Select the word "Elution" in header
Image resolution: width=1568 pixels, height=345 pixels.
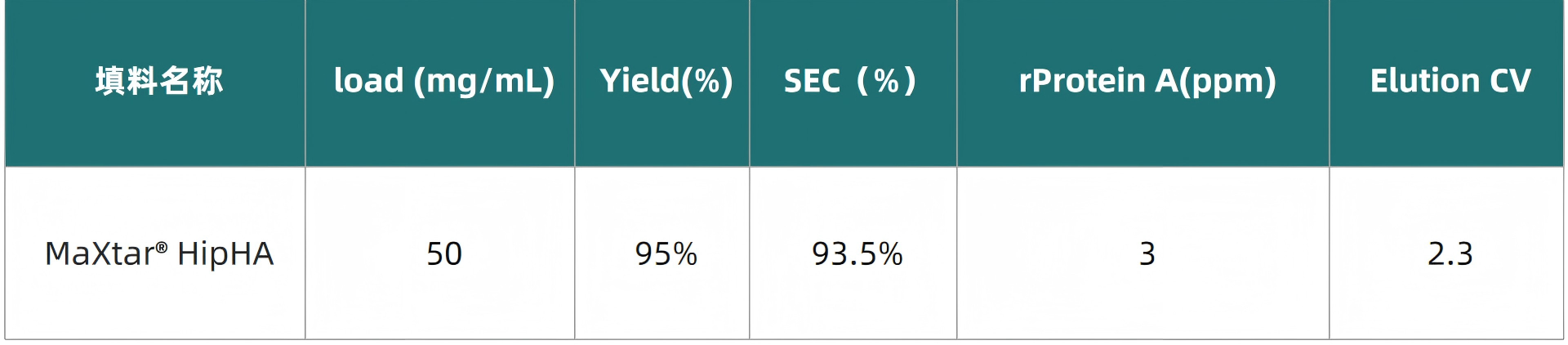coord(1424,81)
